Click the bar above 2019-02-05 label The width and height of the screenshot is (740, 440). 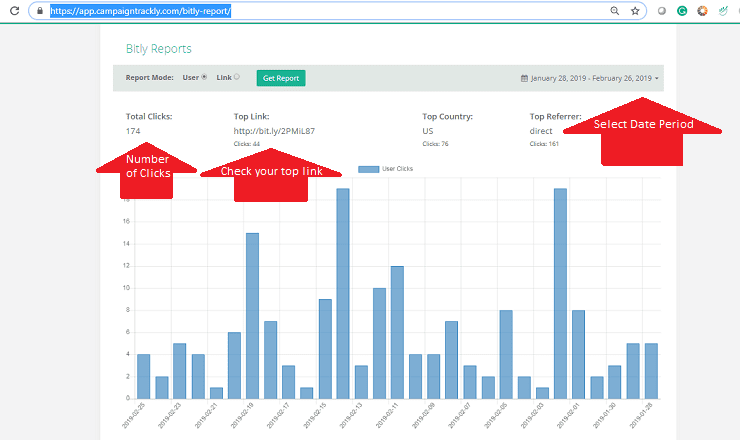506,355
